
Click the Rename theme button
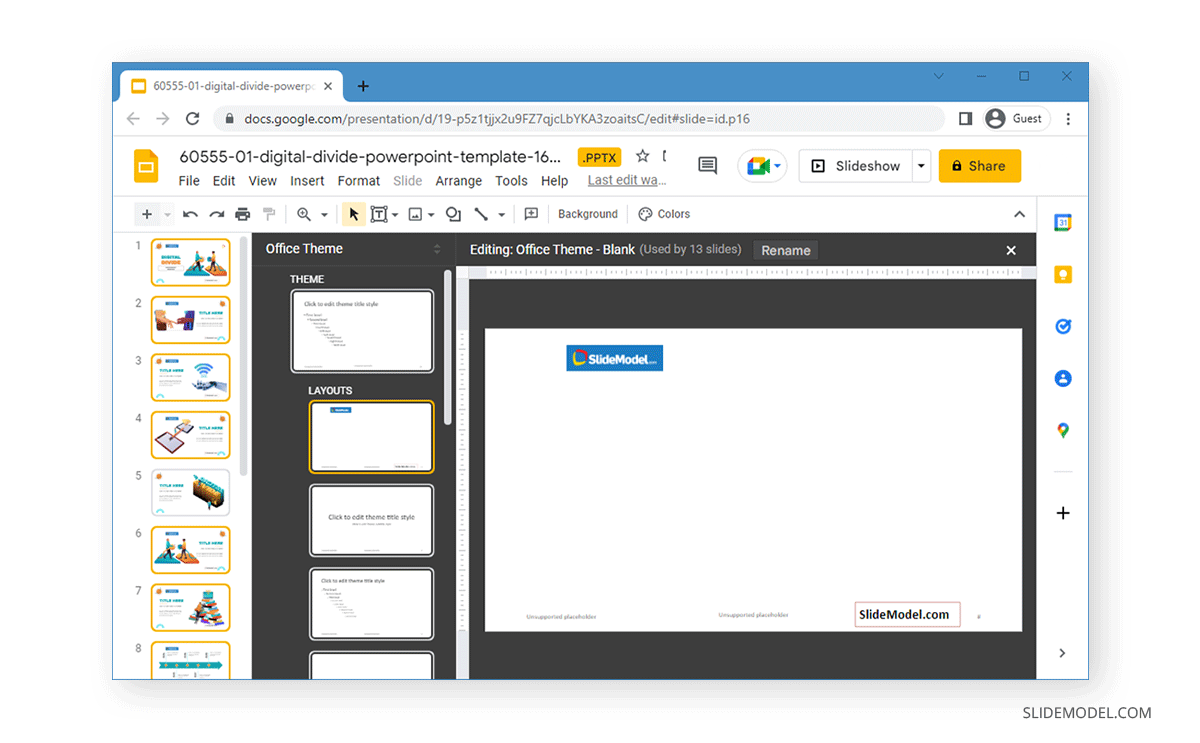785,250
